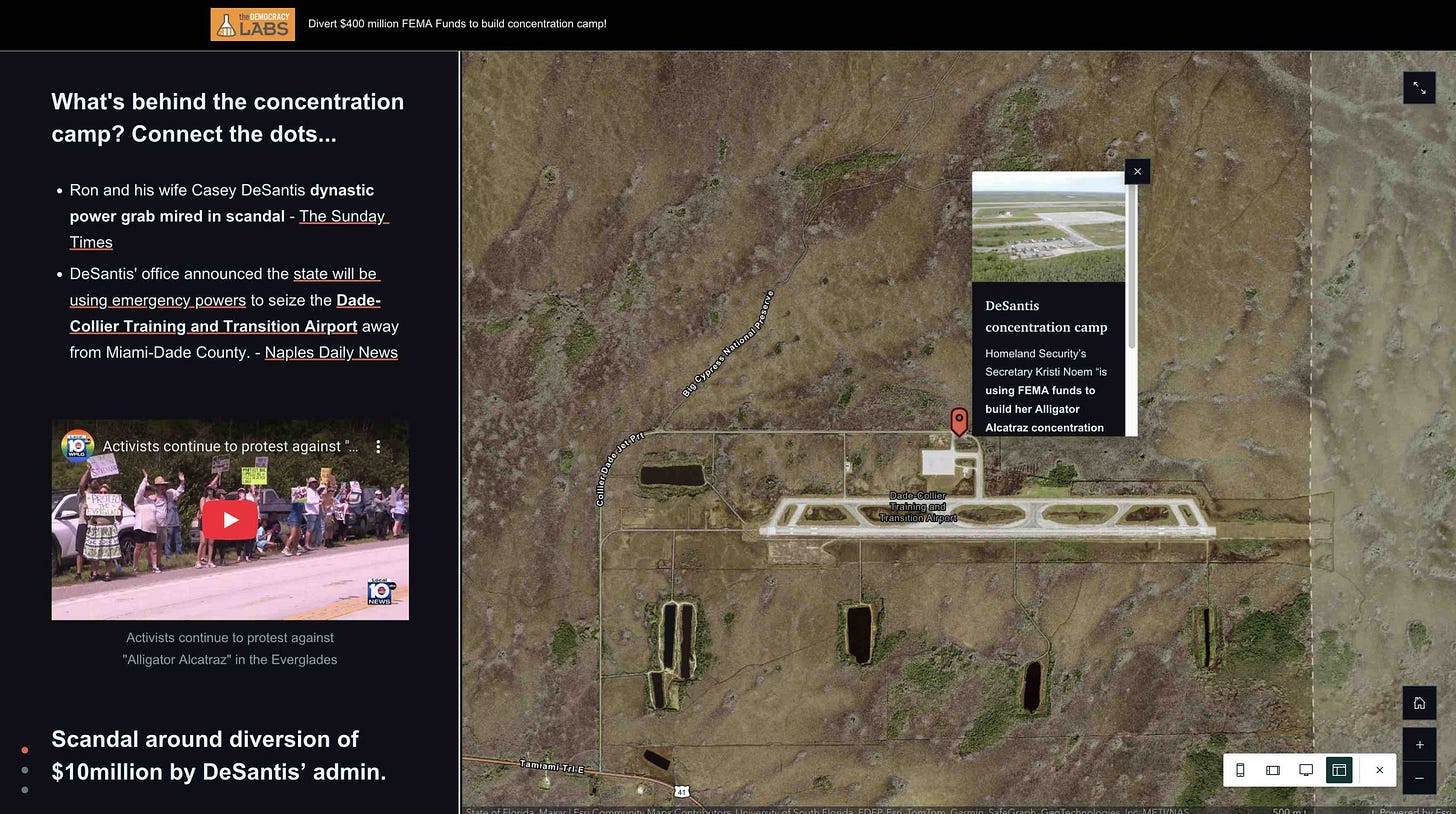Click The Democracy Labs logo

pos(252,24)
